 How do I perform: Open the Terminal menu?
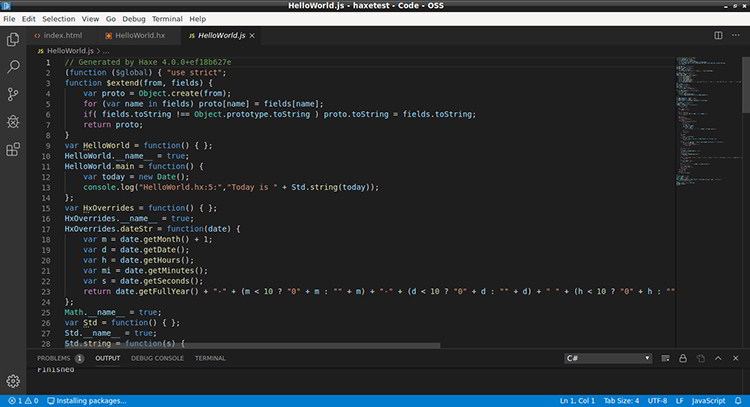point(169,19)
